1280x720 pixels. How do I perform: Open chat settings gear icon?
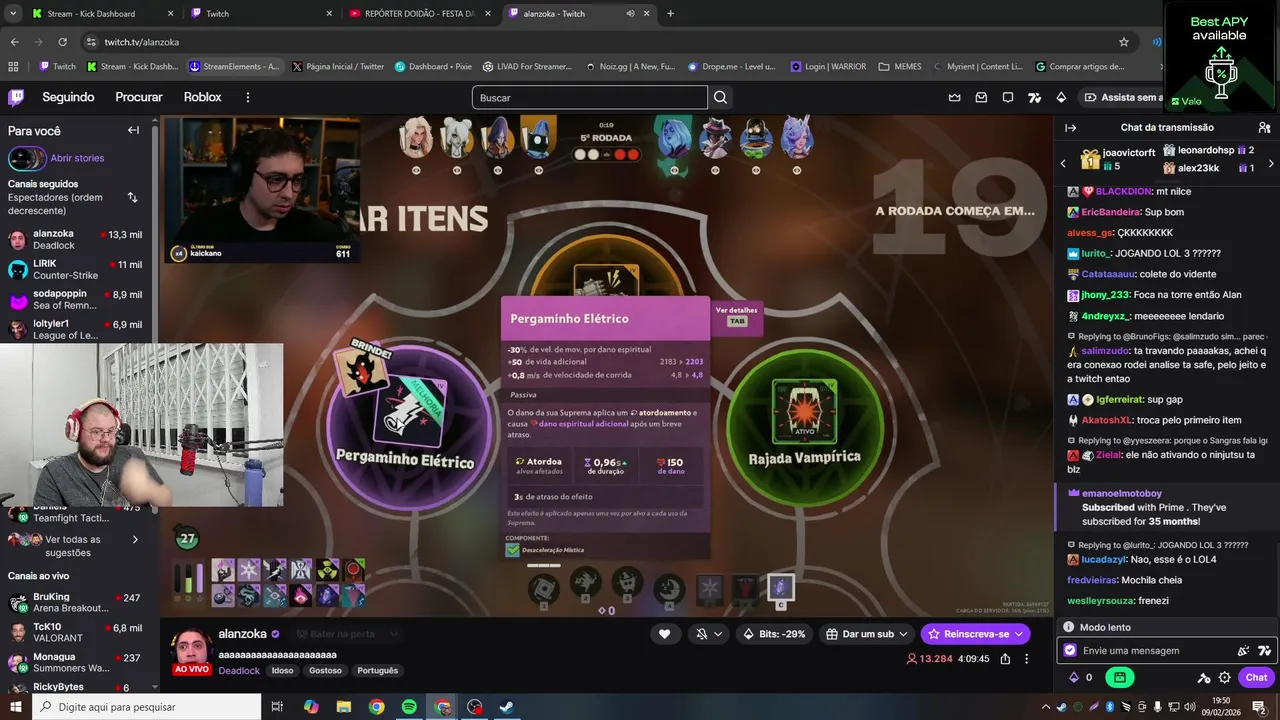coord(1224,677)
